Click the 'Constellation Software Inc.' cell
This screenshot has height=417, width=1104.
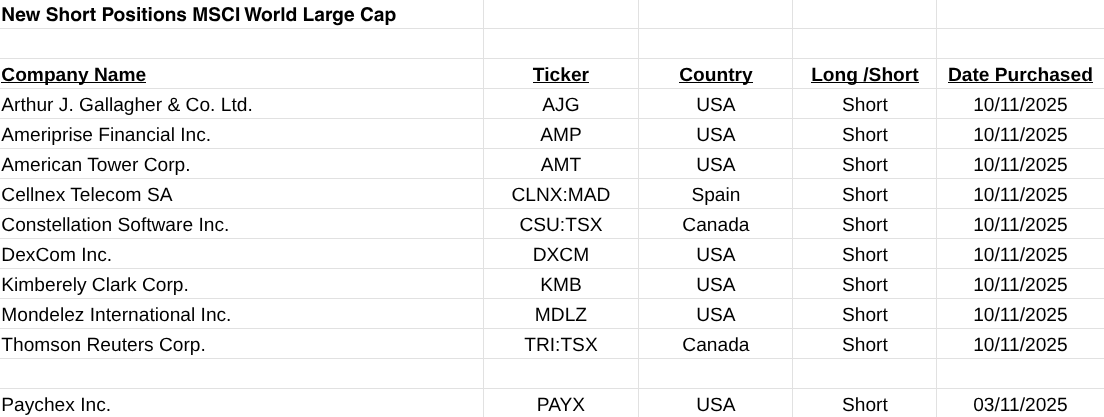(116, 225)
